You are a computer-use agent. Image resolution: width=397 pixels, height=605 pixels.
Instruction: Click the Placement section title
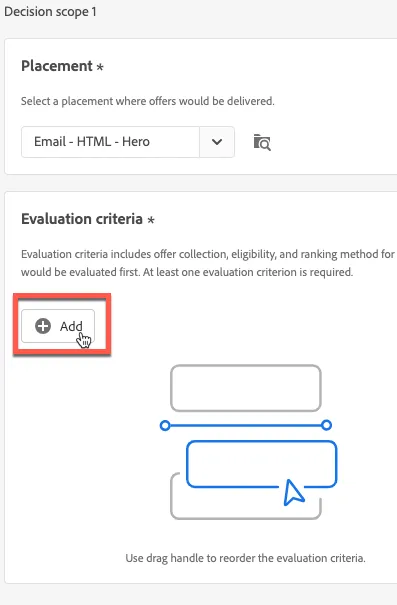click(x=57, y=66)
